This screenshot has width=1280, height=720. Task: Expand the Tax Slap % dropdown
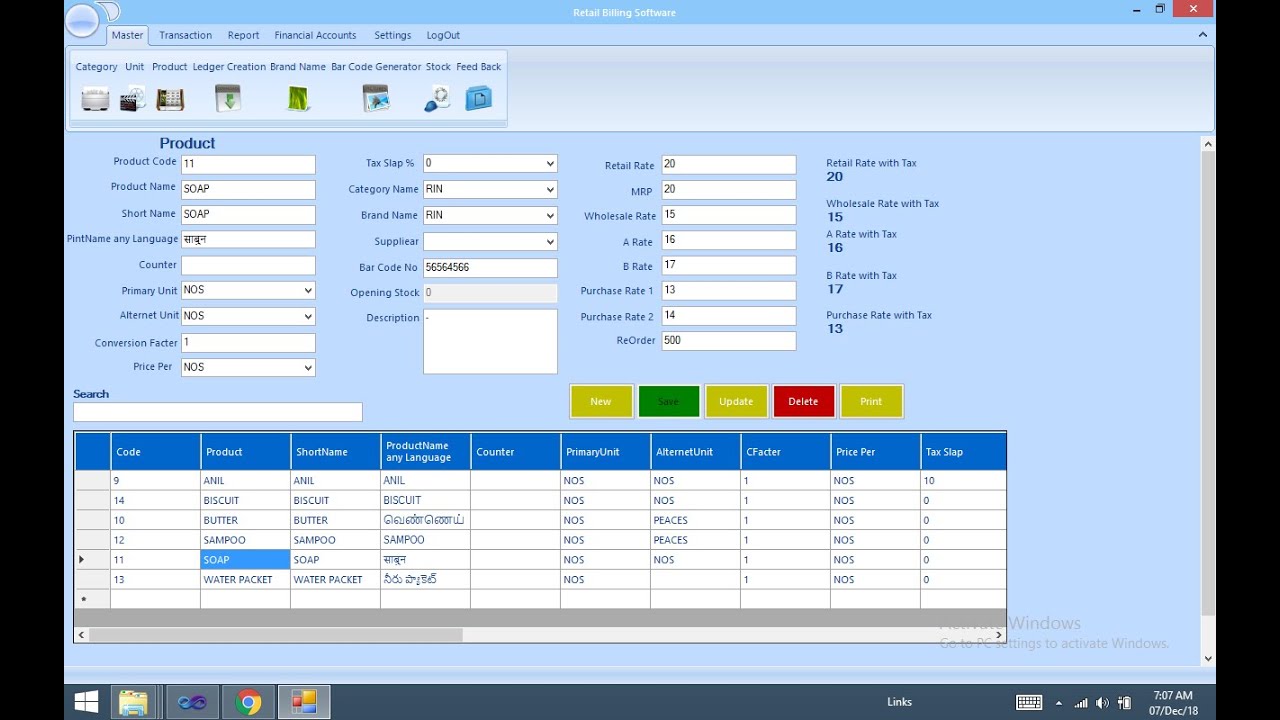549,164
